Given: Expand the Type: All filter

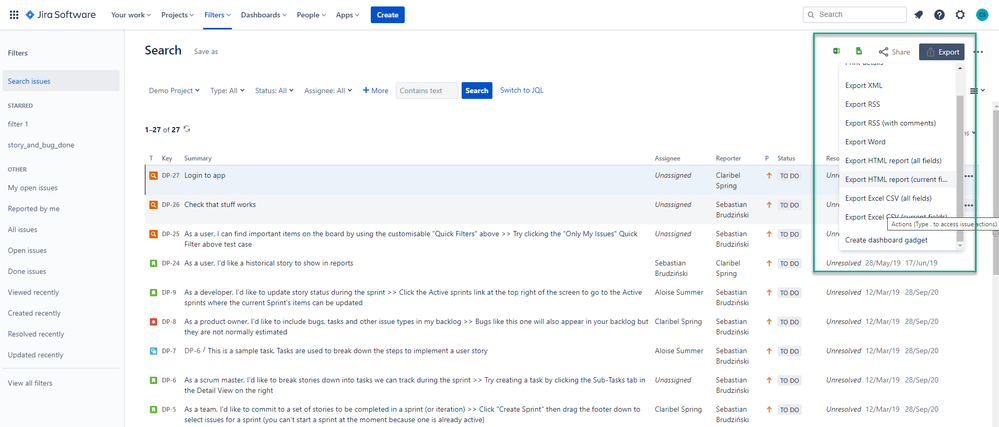Looking at the screenshot, I should pyautogui.click(x=227, y=90).
